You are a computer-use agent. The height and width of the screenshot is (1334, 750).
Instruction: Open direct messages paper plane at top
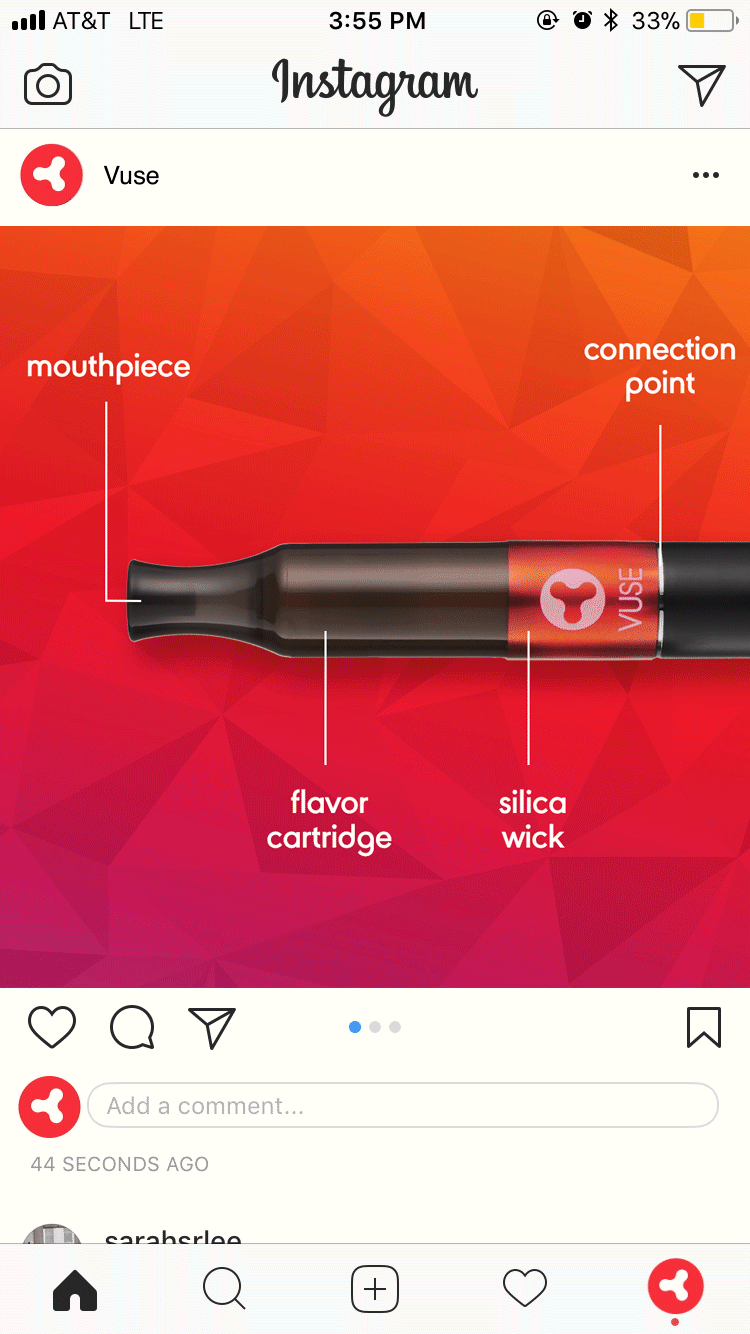pyautogui.click(x=701, y=85)
